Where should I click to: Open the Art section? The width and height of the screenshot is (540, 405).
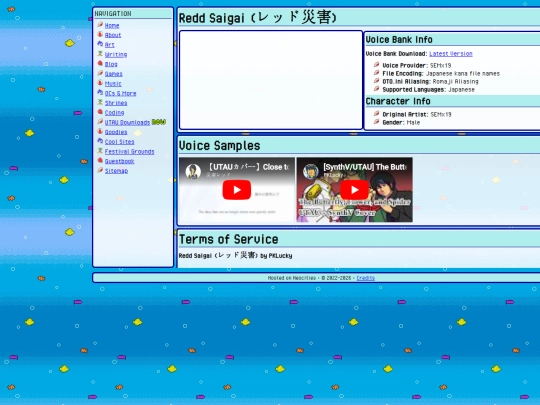click(x=110, y=45)
